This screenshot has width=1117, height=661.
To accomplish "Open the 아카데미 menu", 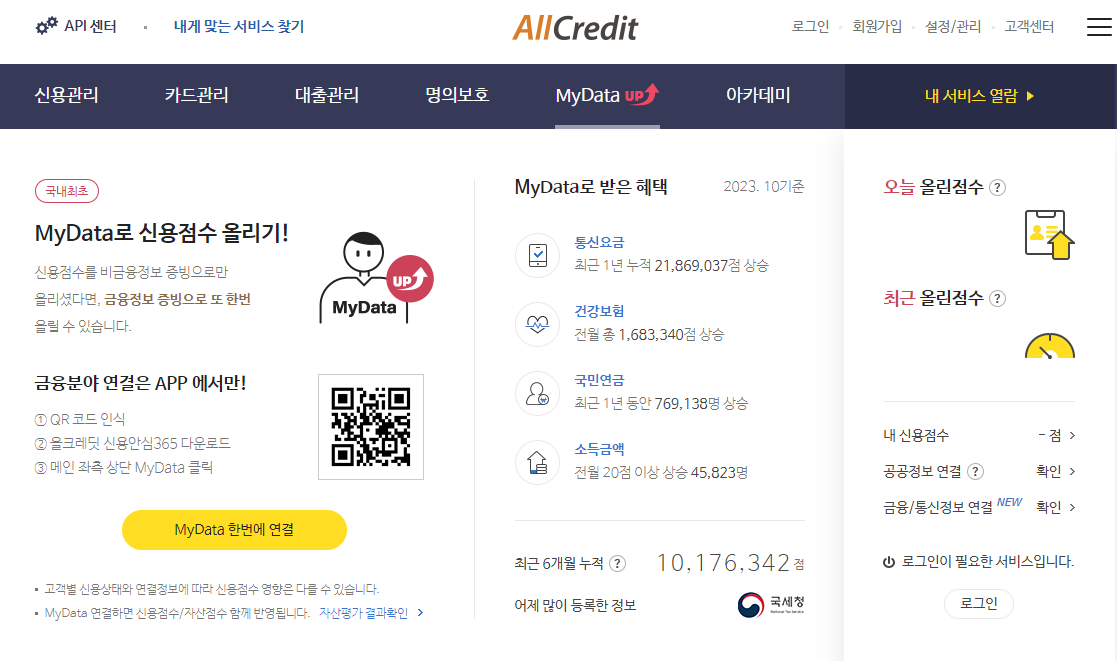I will point(758,95).
